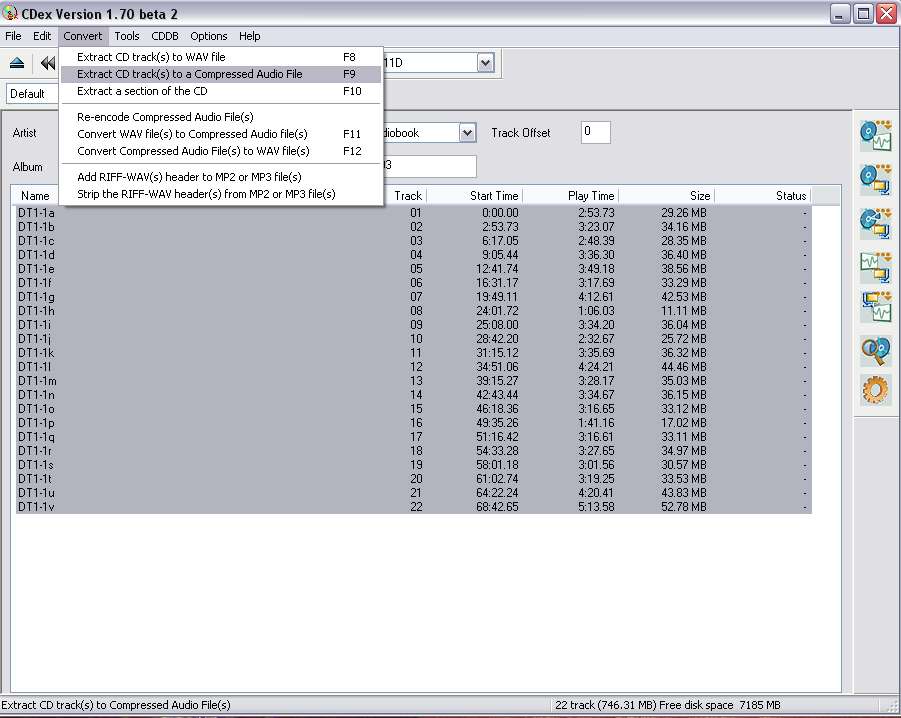Sort by the Track column header

pyautogui.click(x=408, y=196)
